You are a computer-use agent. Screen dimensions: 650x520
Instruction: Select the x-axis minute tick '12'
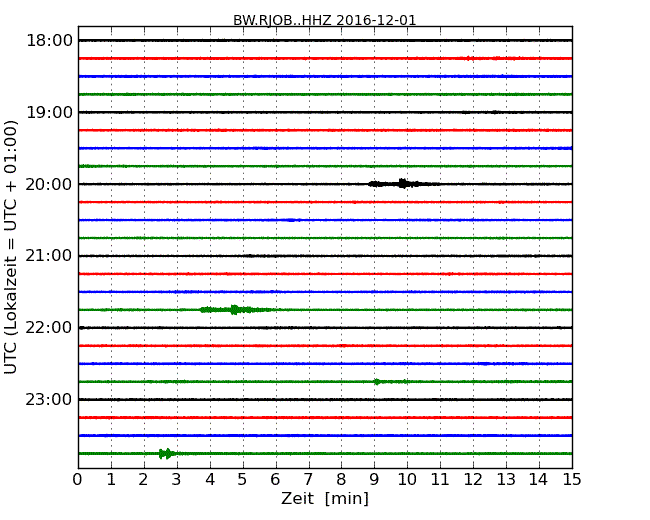(473, 480)
